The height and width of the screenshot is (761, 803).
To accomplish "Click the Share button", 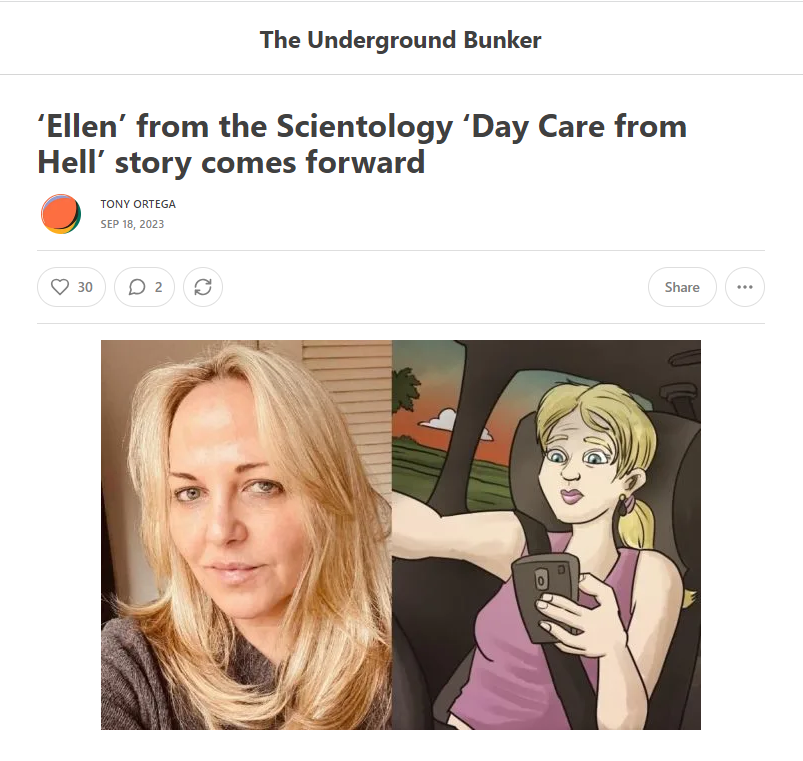I will (682, 287).
